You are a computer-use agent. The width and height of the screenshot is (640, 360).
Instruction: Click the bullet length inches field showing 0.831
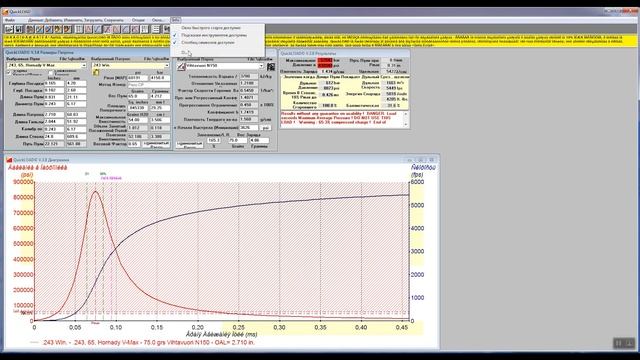(54, 97)
